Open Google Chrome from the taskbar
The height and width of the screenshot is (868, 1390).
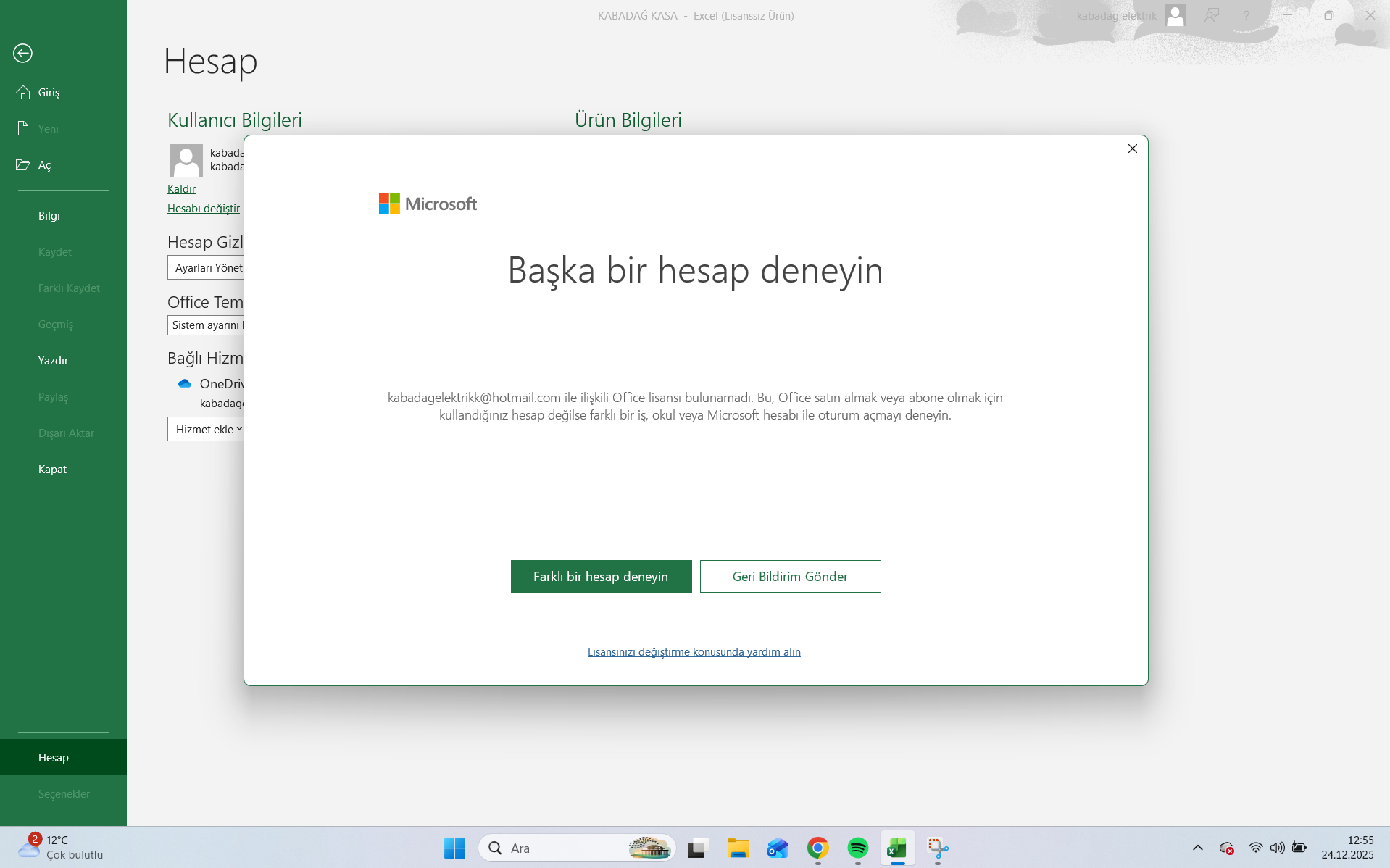click(x=817, y=848)
